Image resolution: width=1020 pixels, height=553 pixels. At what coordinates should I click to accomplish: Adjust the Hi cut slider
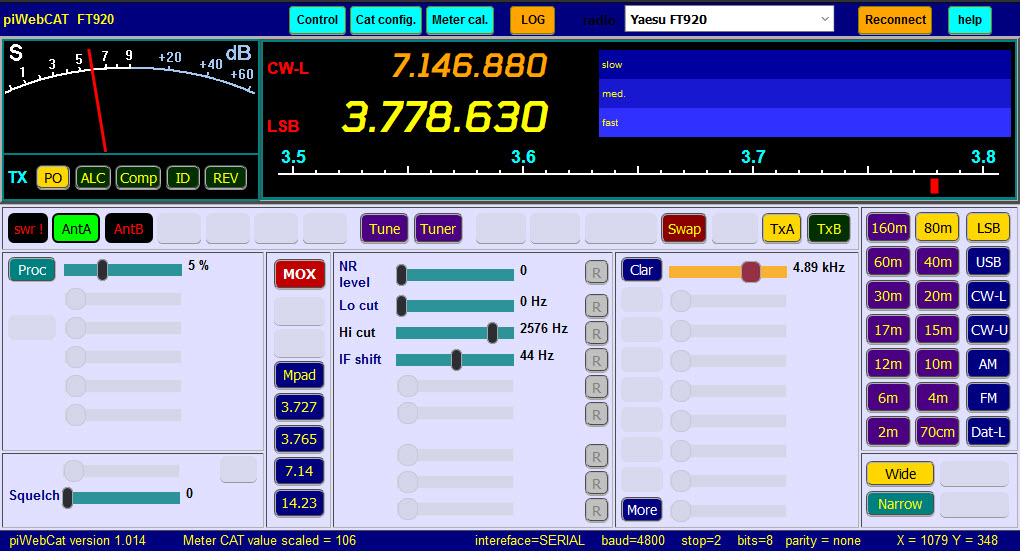point(455,332)
